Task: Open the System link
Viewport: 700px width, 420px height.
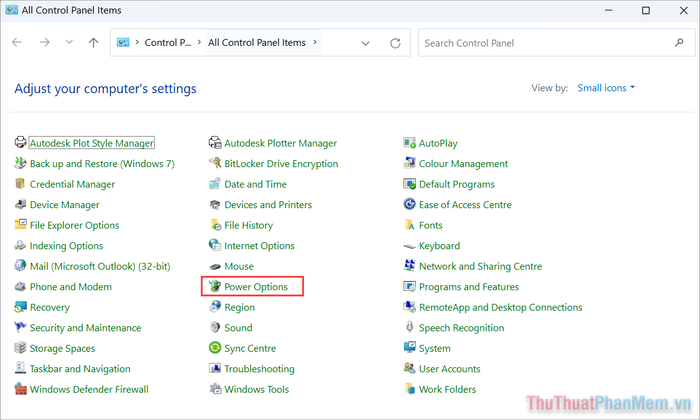Action: click(x=434, y=348)
